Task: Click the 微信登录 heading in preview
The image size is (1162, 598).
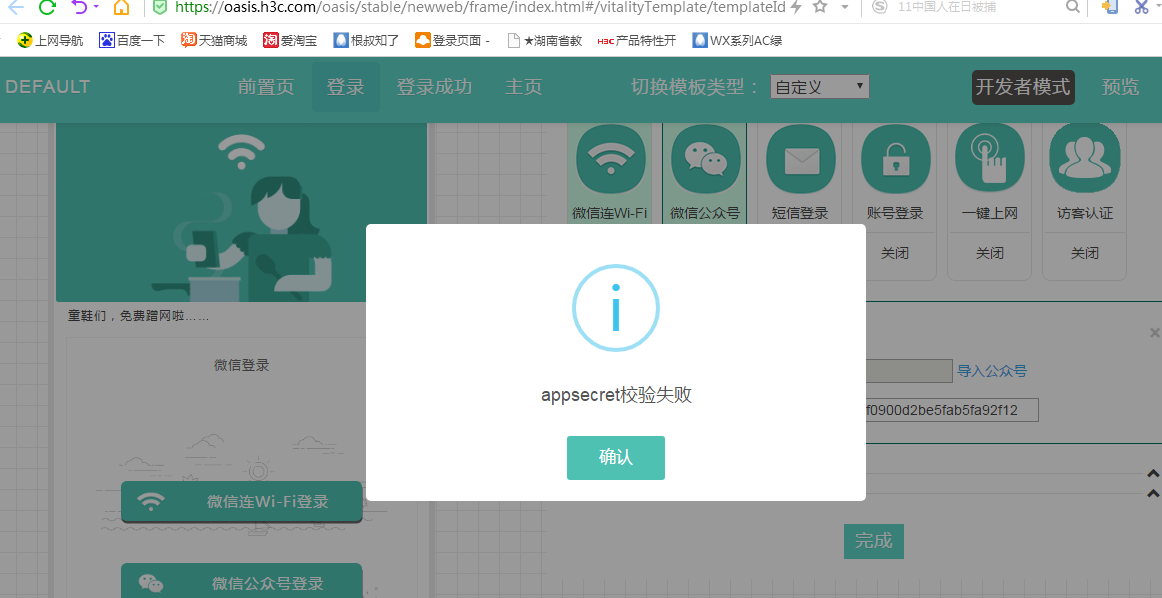Action: point(242,365)
